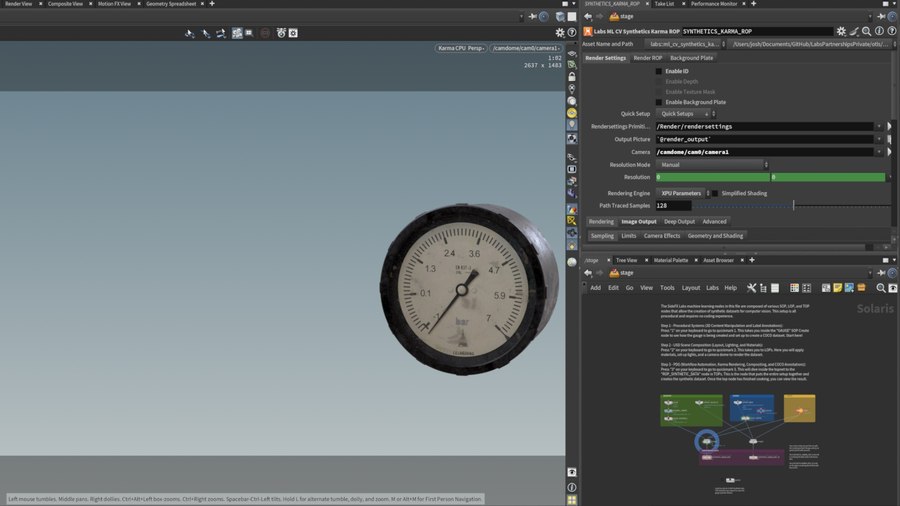Open the parameter gear menu icon
Viewport: 900px width, 506px height.
[841, 31]
